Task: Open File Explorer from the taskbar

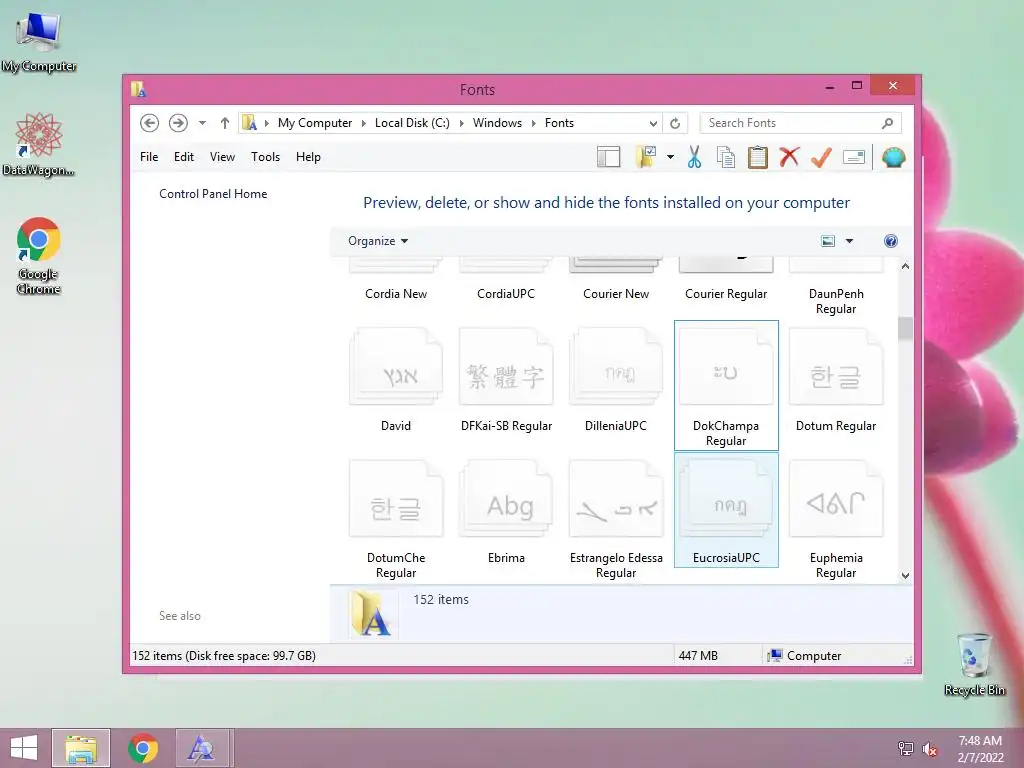Action: click(81, 748)
